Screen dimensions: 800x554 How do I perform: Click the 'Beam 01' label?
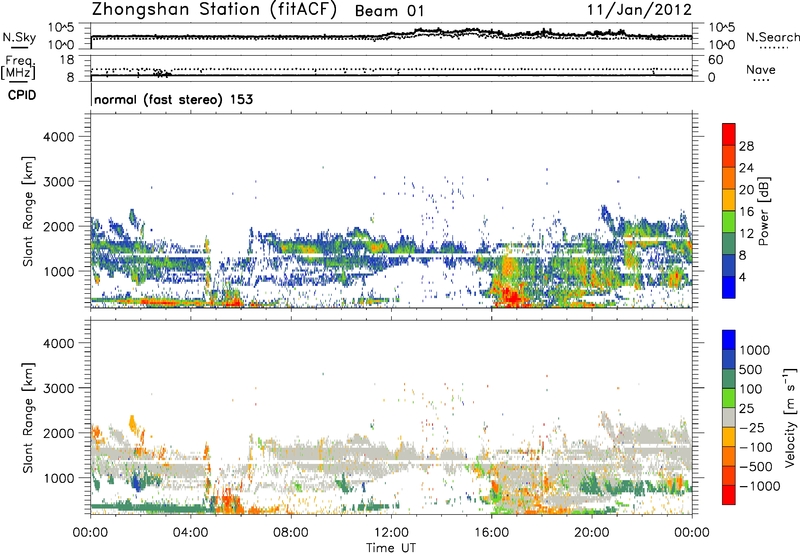coord(389,11)
